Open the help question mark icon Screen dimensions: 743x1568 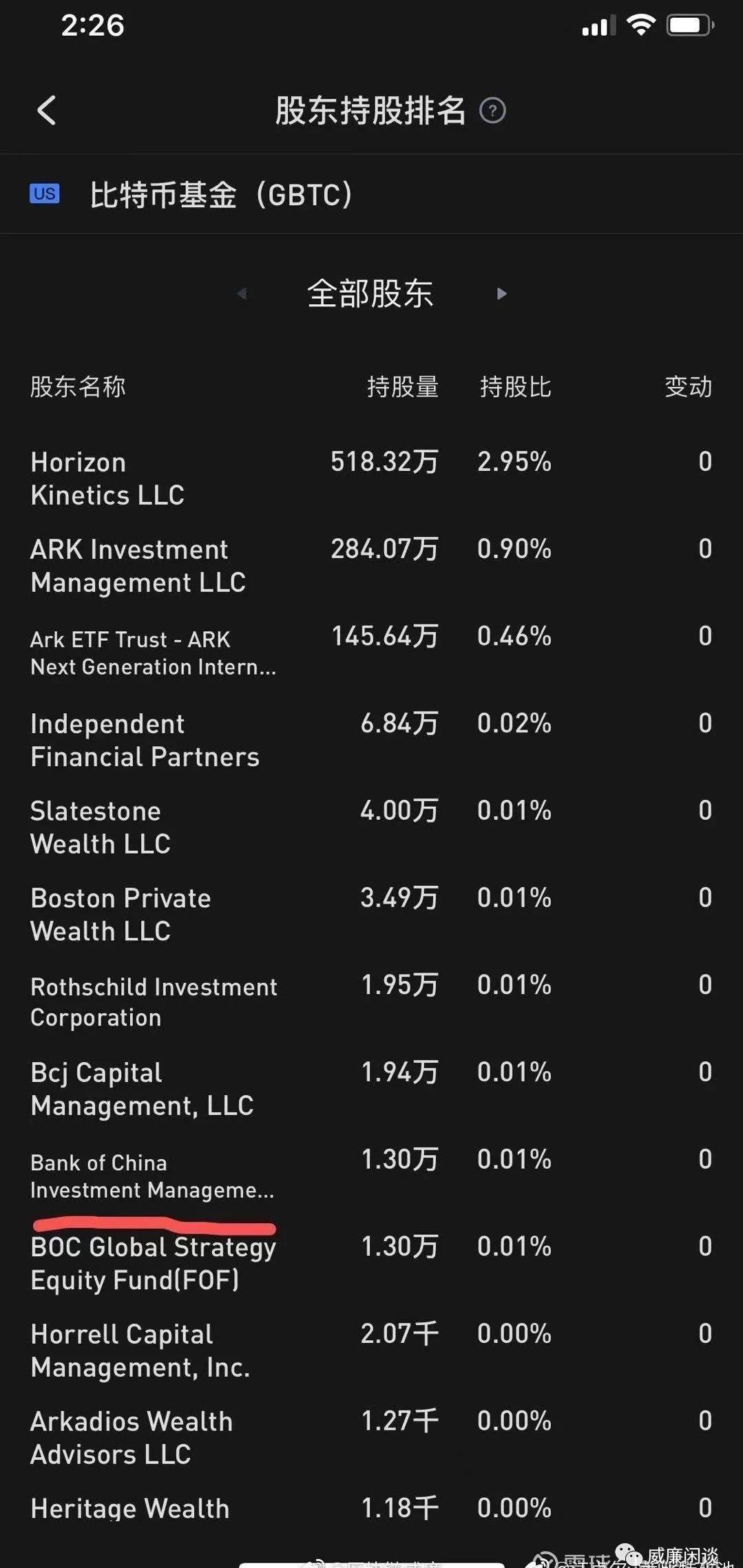pyautogui.click(x=492, y=110)
